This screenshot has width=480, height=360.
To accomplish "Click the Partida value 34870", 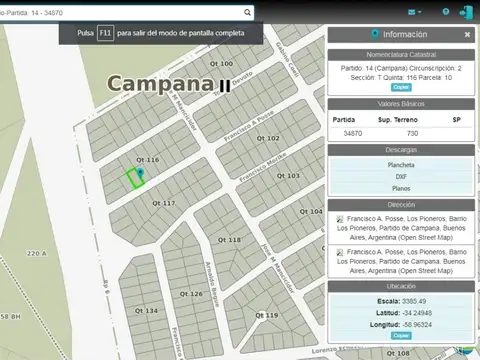I will tap(353, 133).
